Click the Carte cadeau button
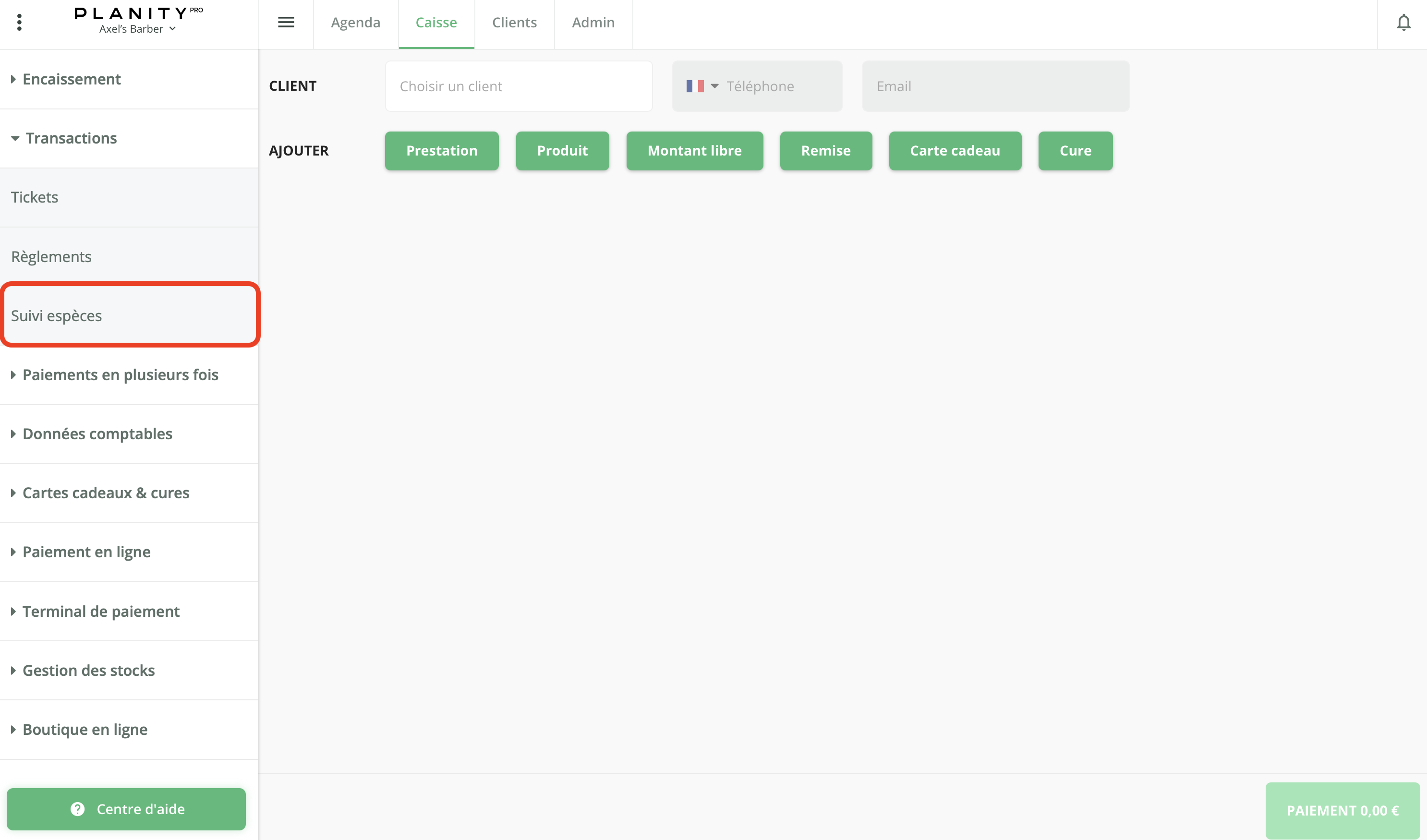This screenshot has width=1427, height=840. pos(955,151)
